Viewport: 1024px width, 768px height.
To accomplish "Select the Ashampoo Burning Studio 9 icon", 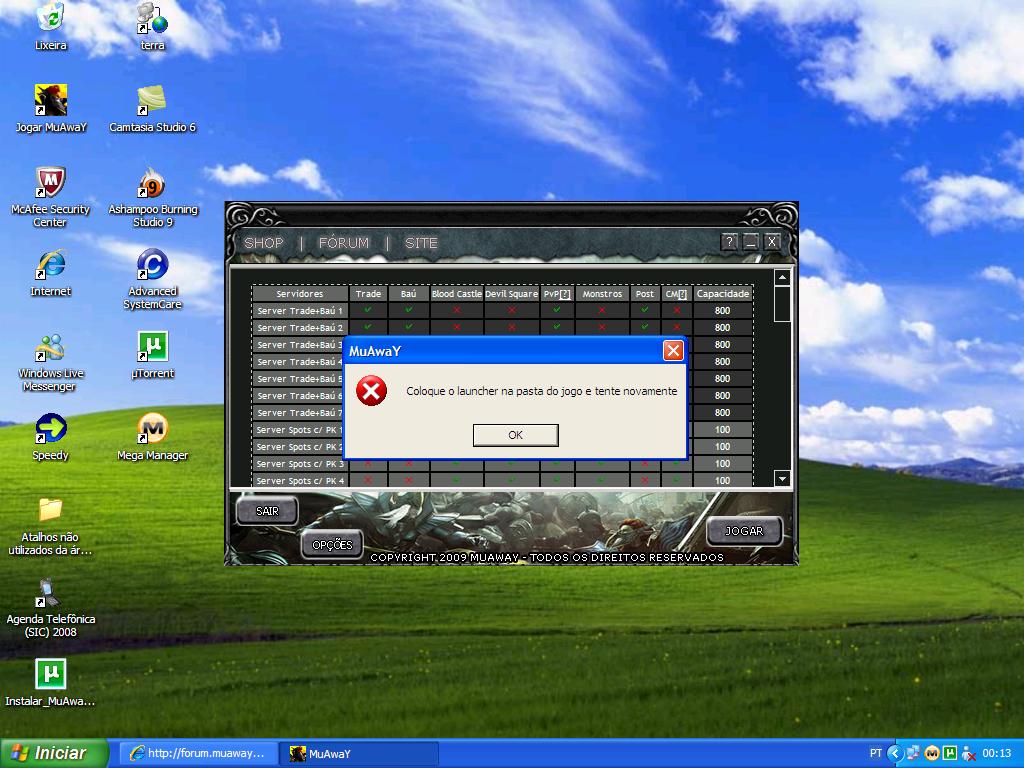I will 152,197.
